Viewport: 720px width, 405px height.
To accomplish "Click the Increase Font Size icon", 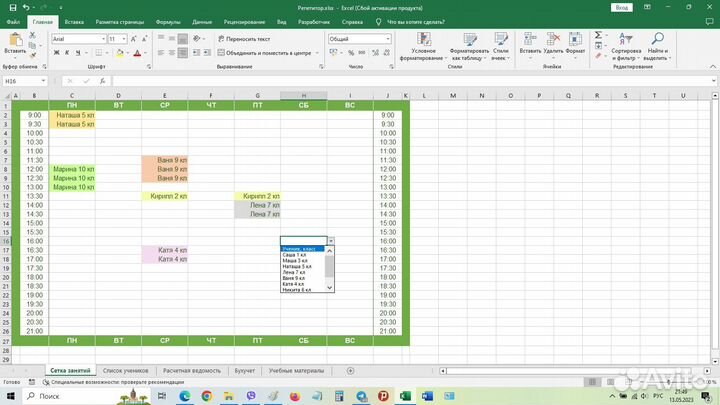I will click(x=133, y=39).
